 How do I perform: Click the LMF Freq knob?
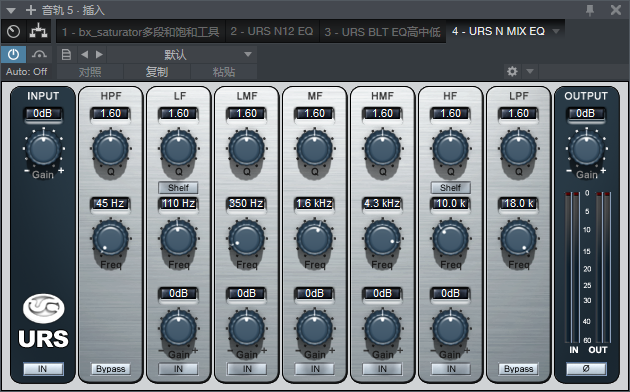[247, 239]
